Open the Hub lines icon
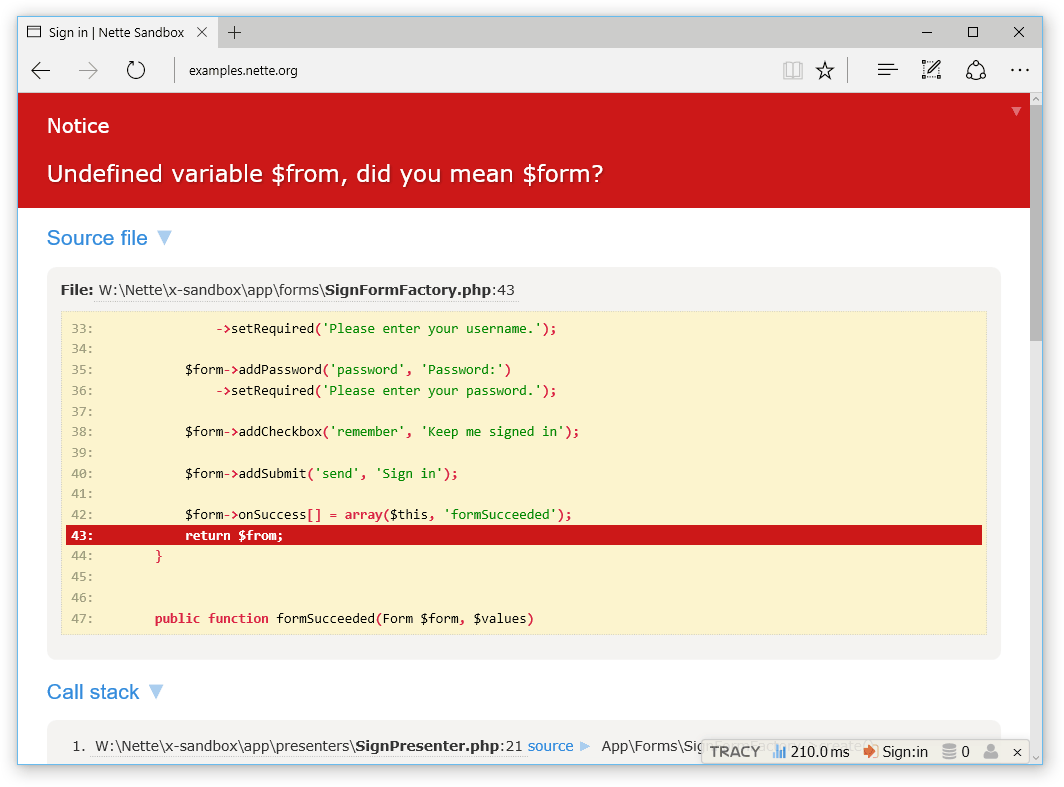 point(888,70)
